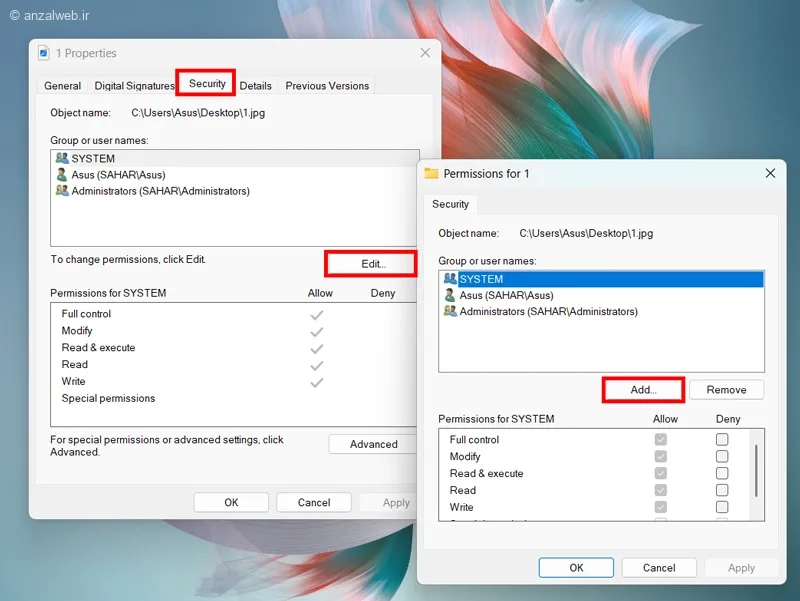Open Advanced security settings
Image resolution: width=800 pixels, height=601 pixels.
pos(373,444)
